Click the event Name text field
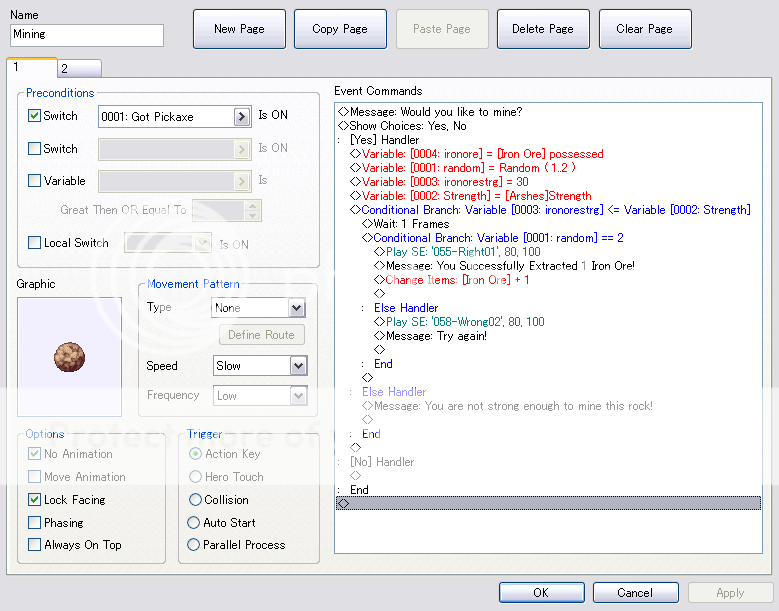The width and height of the screenshot is (779, 611). click(87, 35)
